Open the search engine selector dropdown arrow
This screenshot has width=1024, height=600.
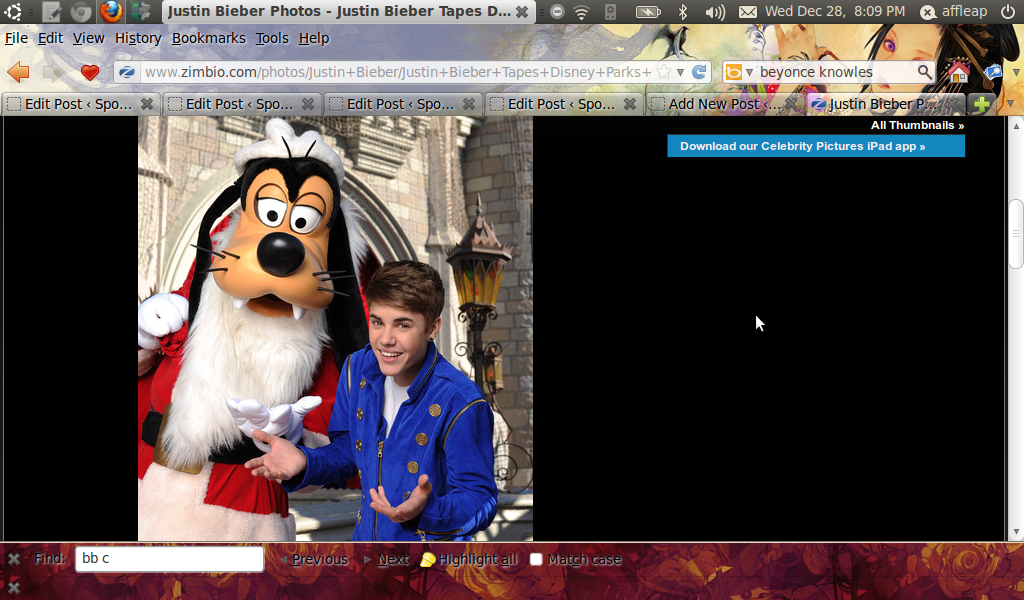749,72
